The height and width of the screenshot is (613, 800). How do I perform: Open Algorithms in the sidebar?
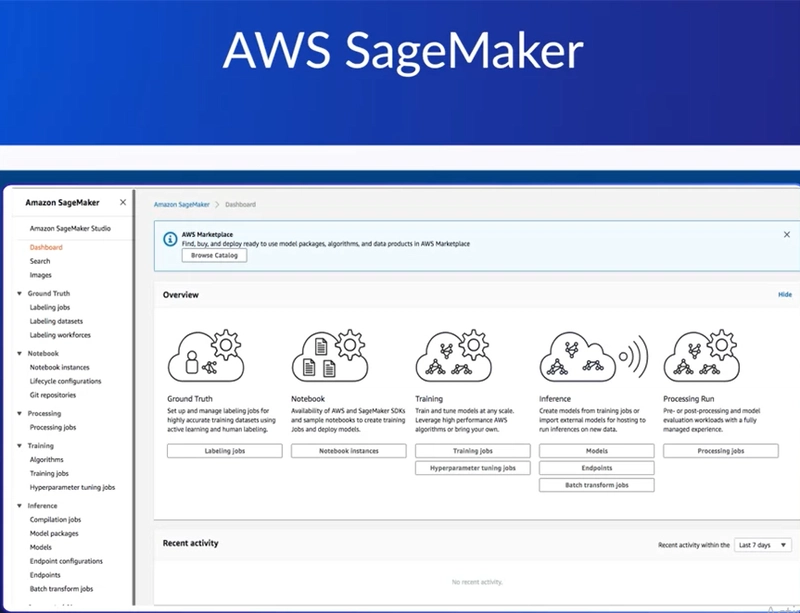pos(46,459)
